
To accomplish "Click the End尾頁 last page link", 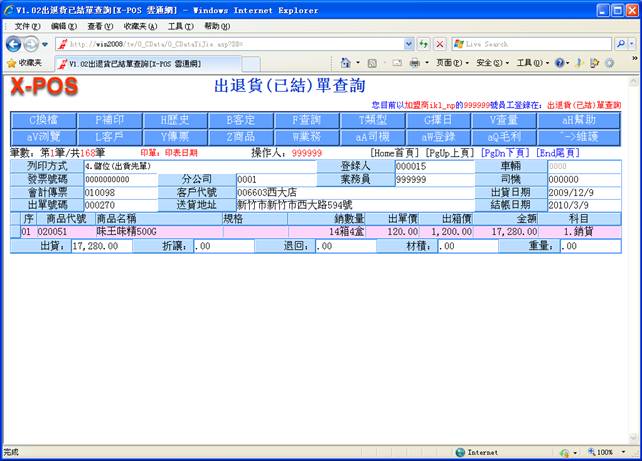I will [x=558, y=153].
